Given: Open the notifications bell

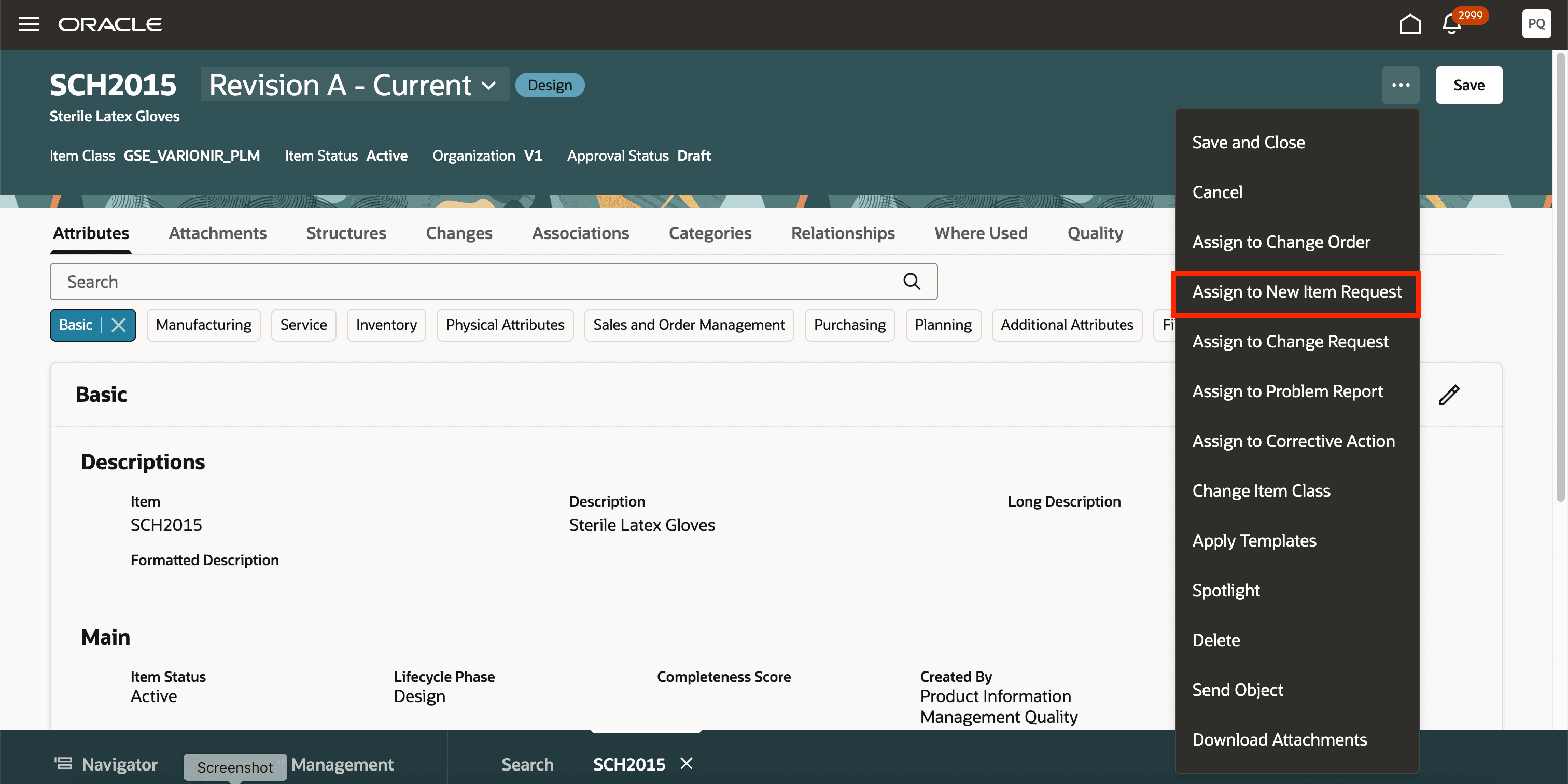Looking at the screenshot, I should (x=1451, y=25).
